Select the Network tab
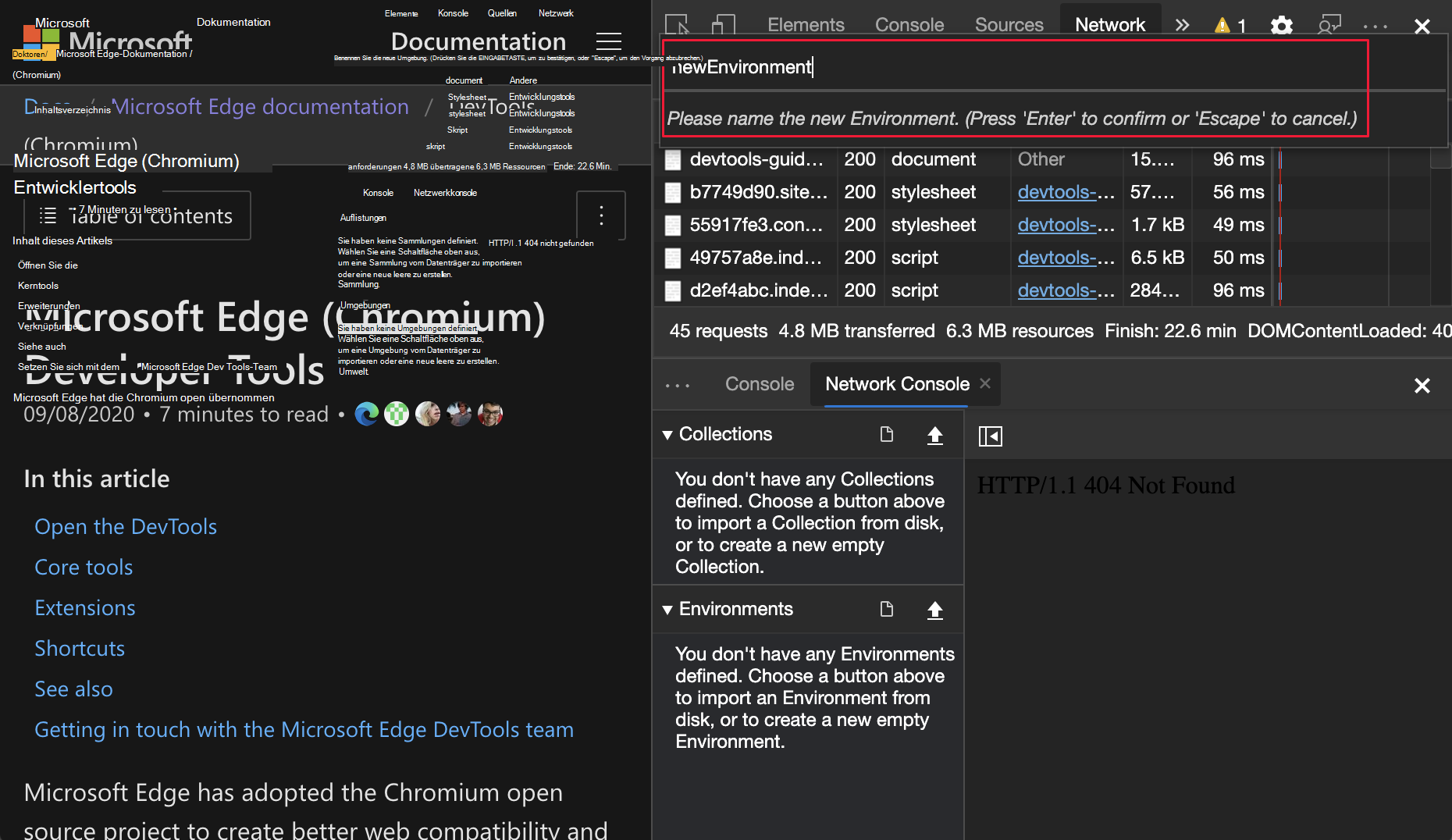Screen dimensions: 1452x840 (x=1110, y=25)
